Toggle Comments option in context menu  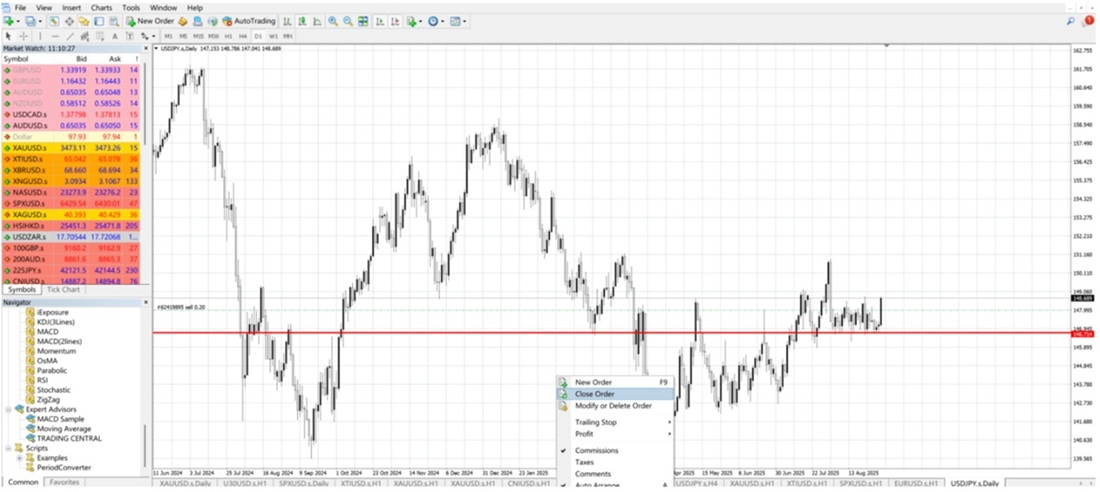tap(593, 474)
